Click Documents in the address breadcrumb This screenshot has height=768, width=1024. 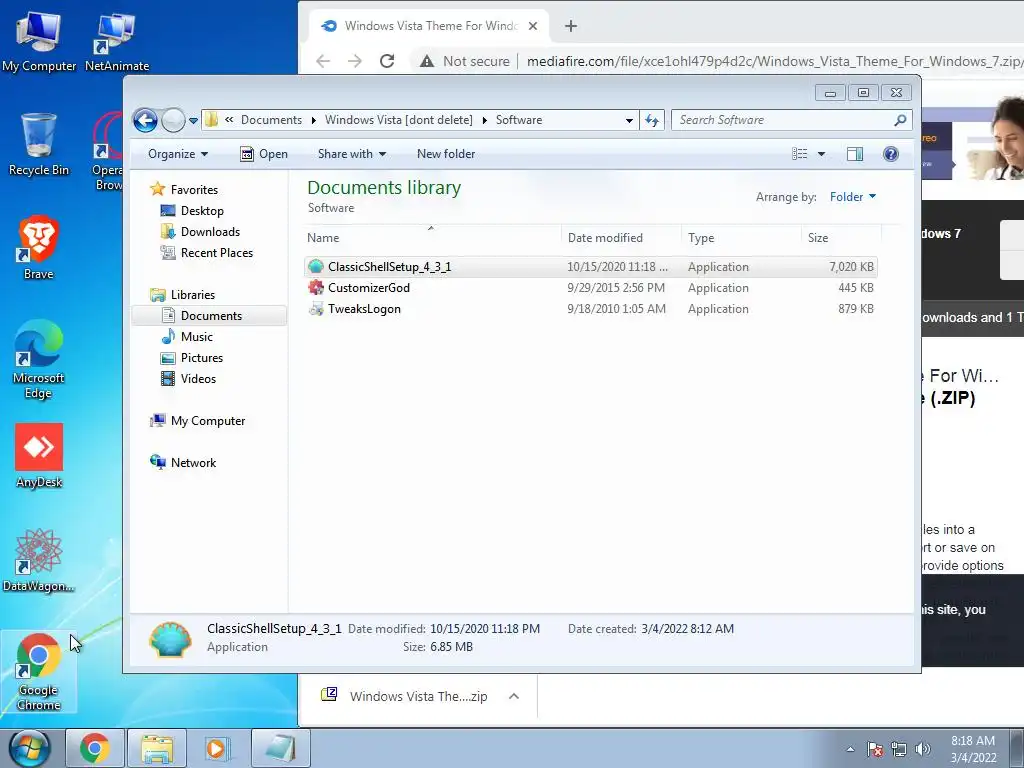point(271,120)
